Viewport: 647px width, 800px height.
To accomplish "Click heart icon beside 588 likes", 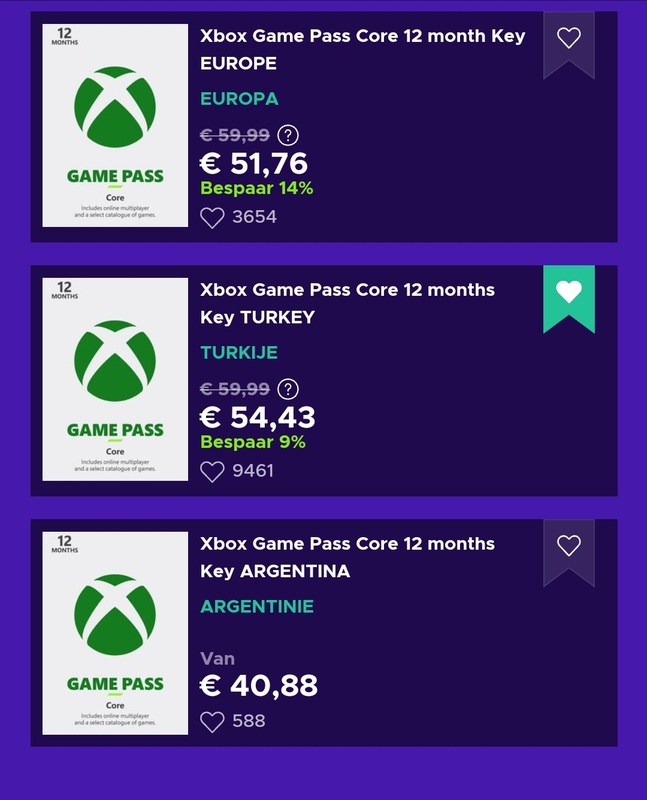I will pos(211,720).
